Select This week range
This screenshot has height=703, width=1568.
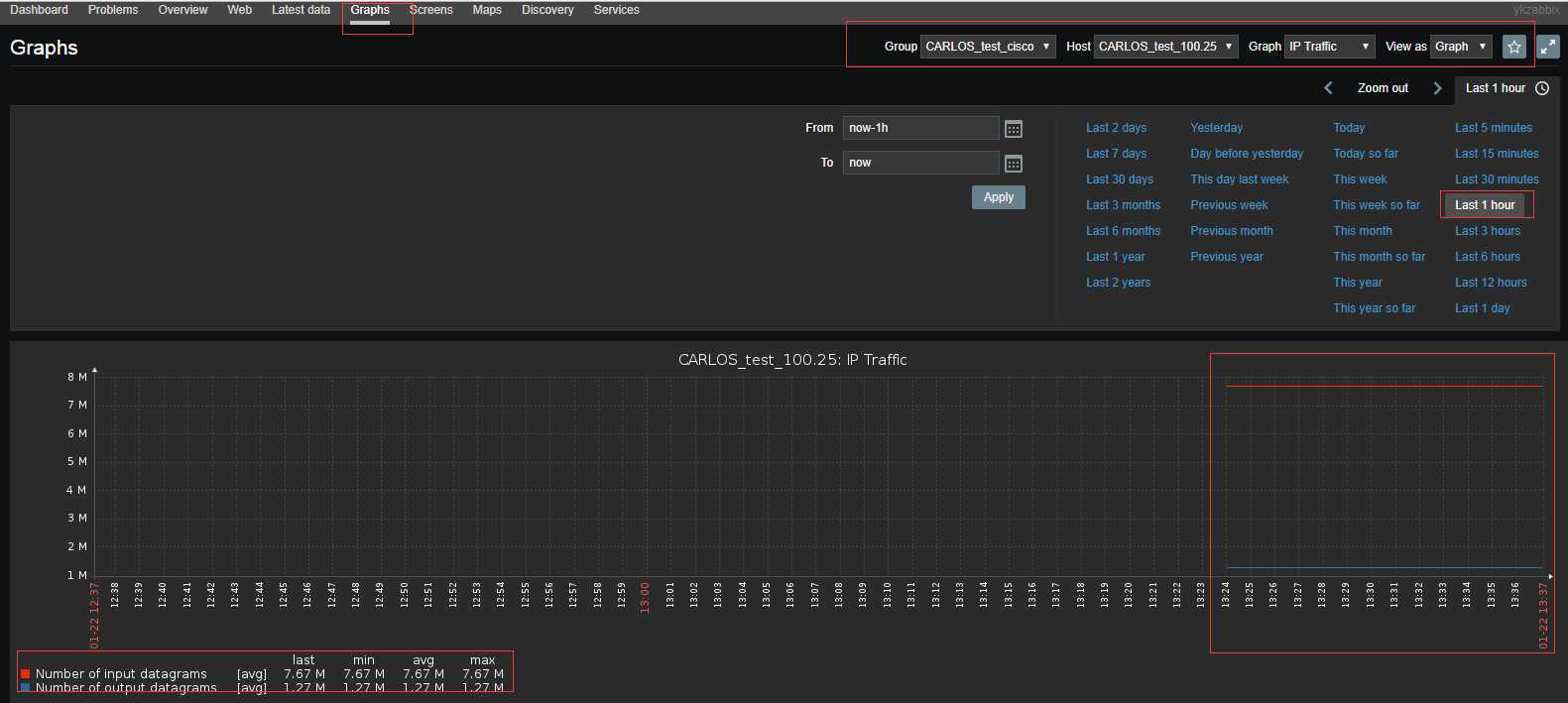1360,179
